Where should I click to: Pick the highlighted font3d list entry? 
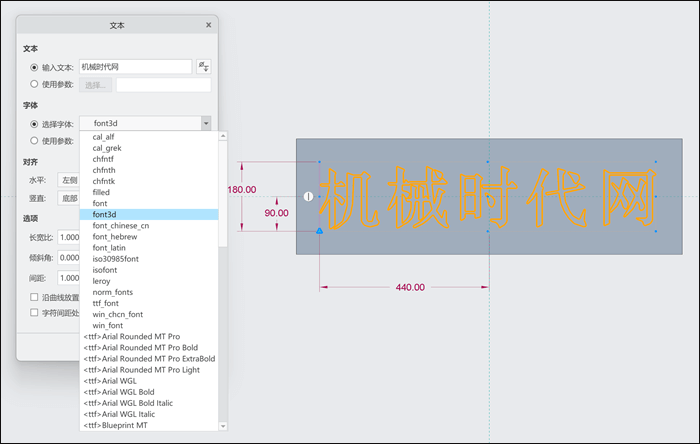click(149, 215)
